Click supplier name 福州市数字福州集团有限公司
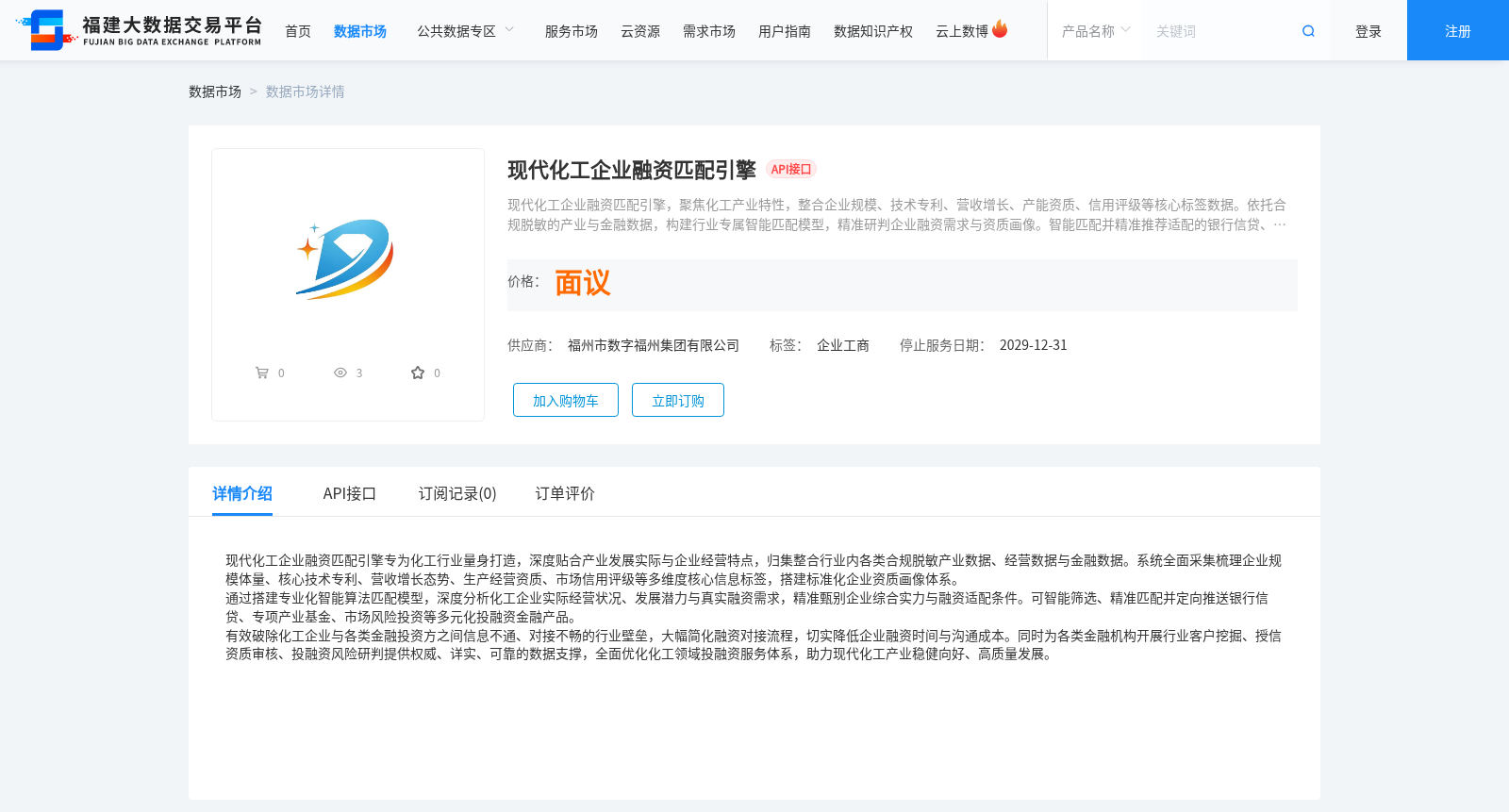 [x=654, y=345]
